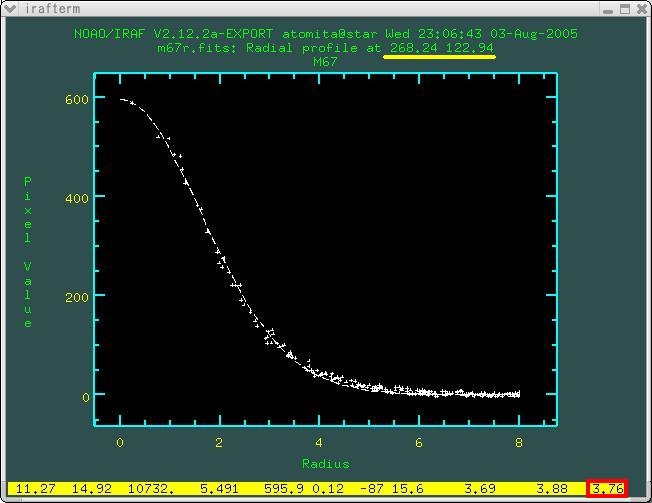Minimize the irafterm window
This screenshot has height=503, width=652.
coord(608,10)
